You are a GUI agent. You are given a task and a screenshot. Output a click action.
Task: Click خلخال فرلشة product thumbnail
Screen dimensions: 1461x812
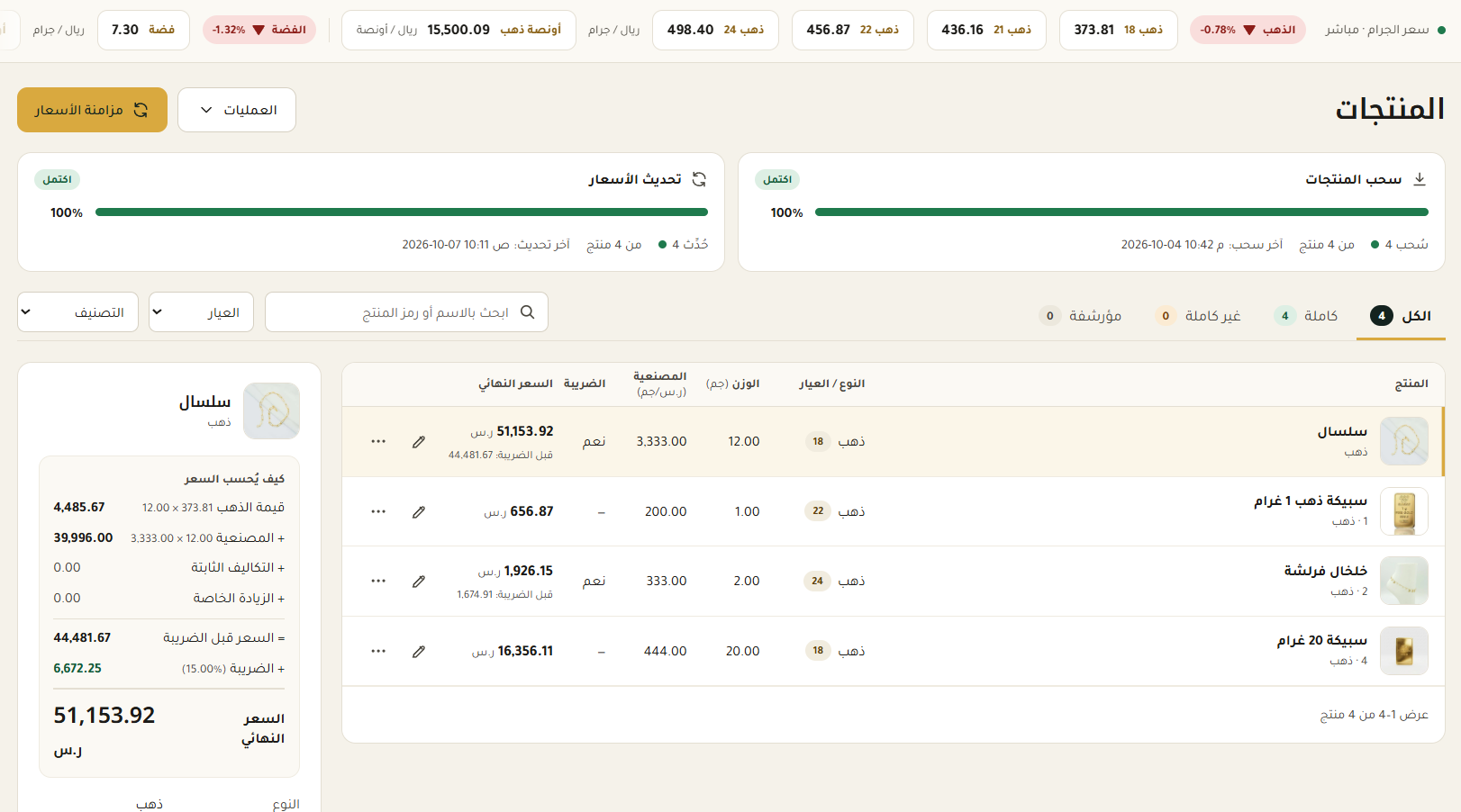pyautogui.click(x=1404, y=581)
